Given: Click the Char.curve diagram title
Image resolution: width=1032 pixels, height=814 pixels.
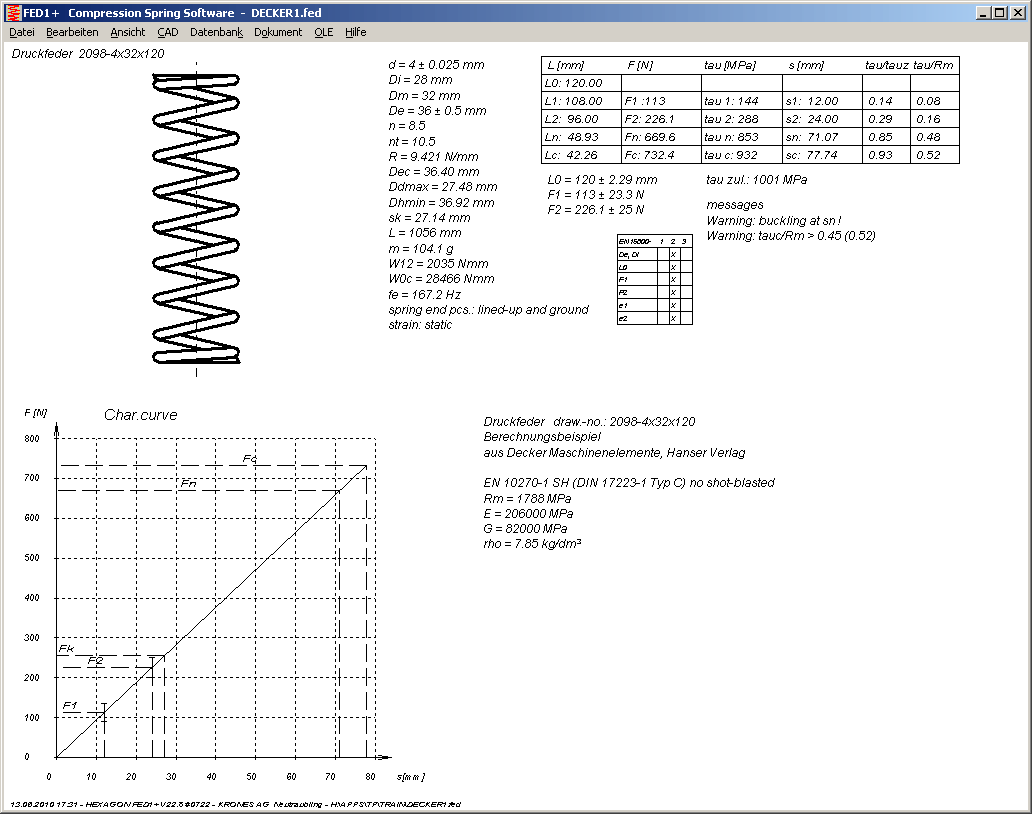Looking at the screenshot, I should pos(140,415).
